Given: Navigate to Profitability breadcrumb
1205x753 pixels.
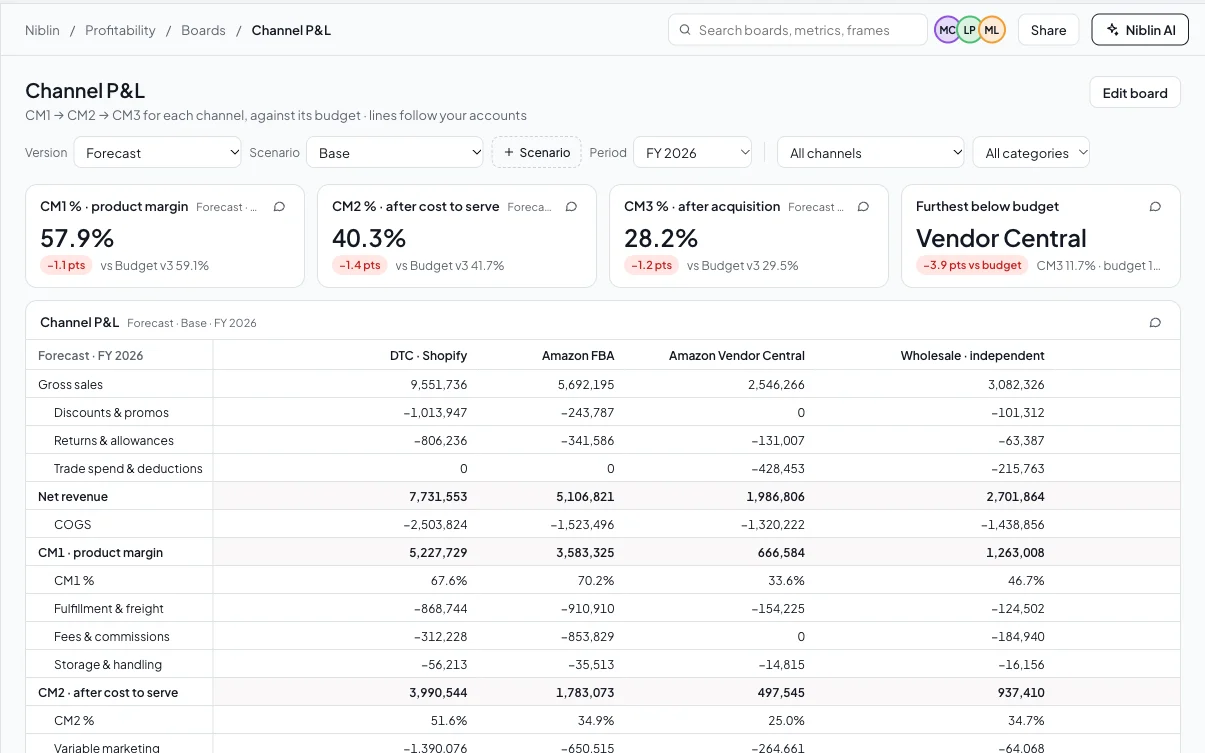Looking at the screenshot, I should [x=120, y=30].
